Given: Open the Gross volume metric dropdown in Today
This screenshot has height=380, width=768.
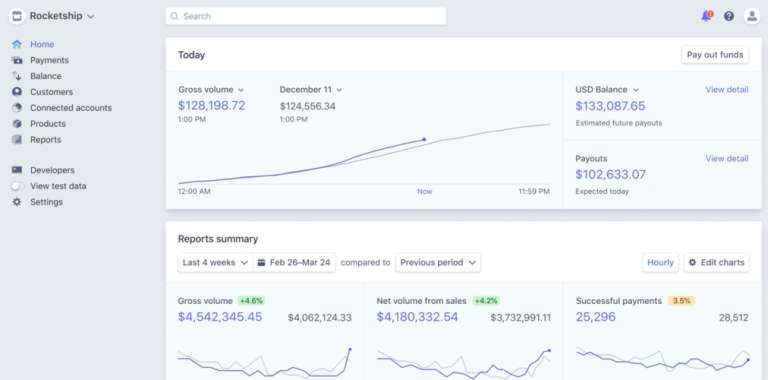Looking at the screenshot, I should pos(211,90).
